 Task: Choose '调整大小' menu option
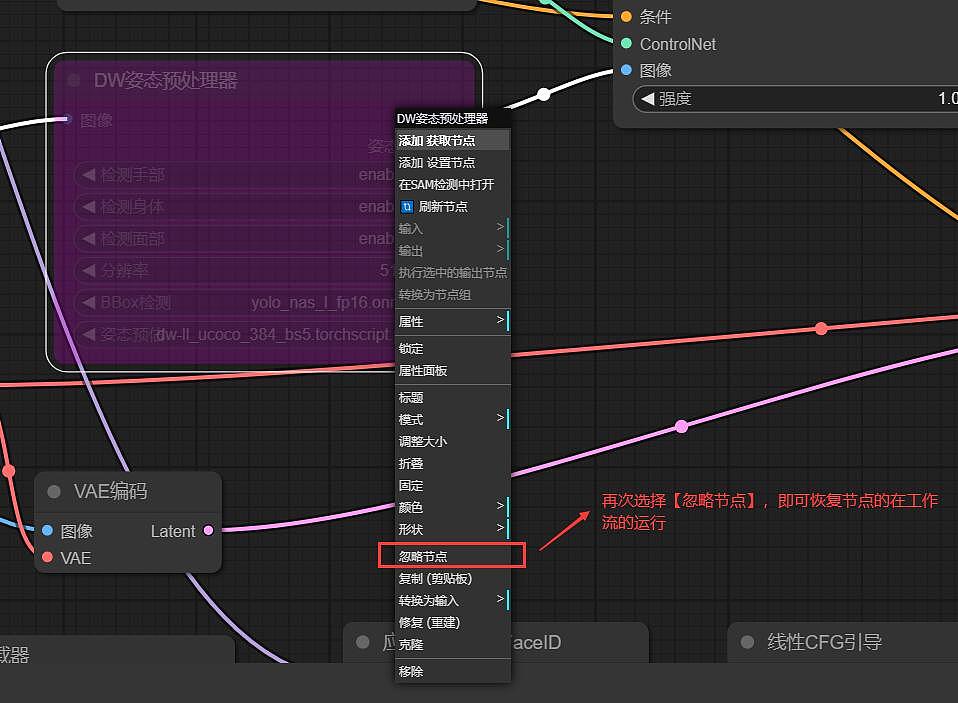[x=452, y=441]
